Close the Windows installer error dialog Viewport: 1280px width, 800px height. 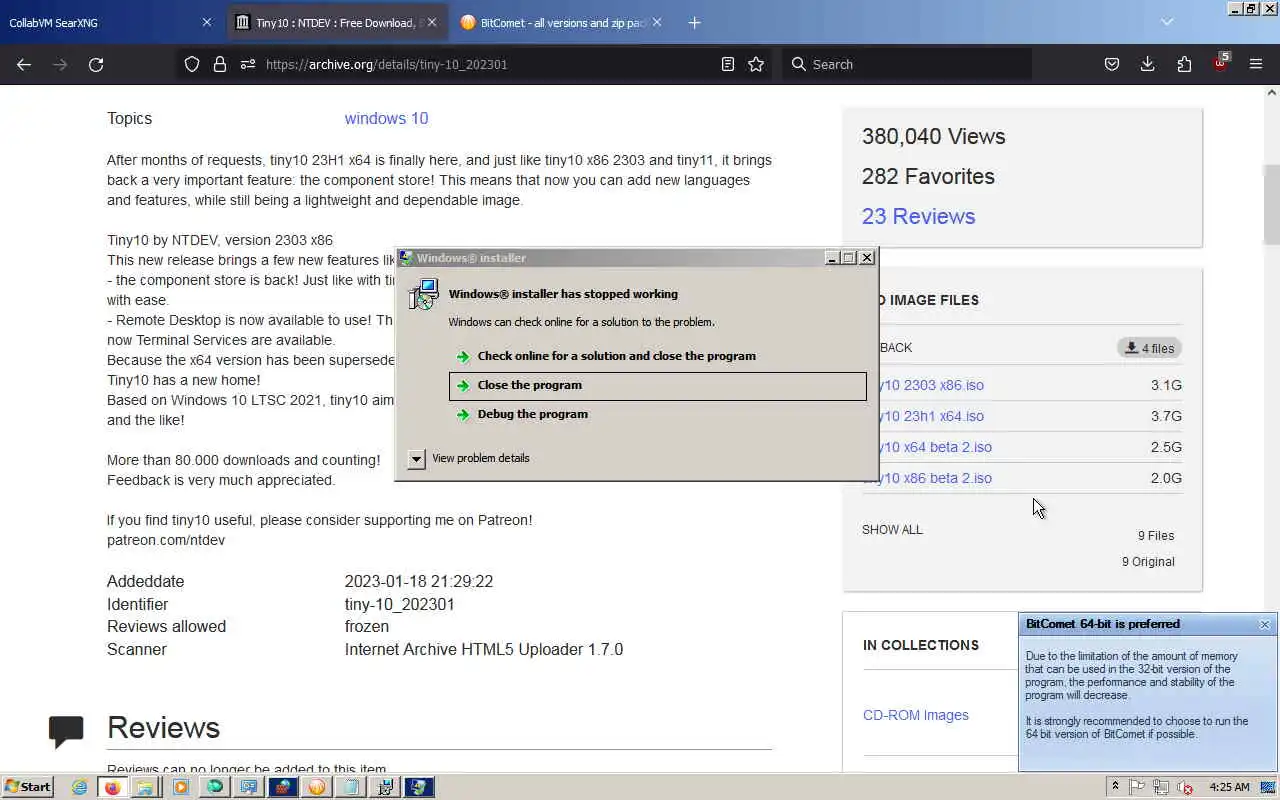pyautogui.click(x=867, y=258)
